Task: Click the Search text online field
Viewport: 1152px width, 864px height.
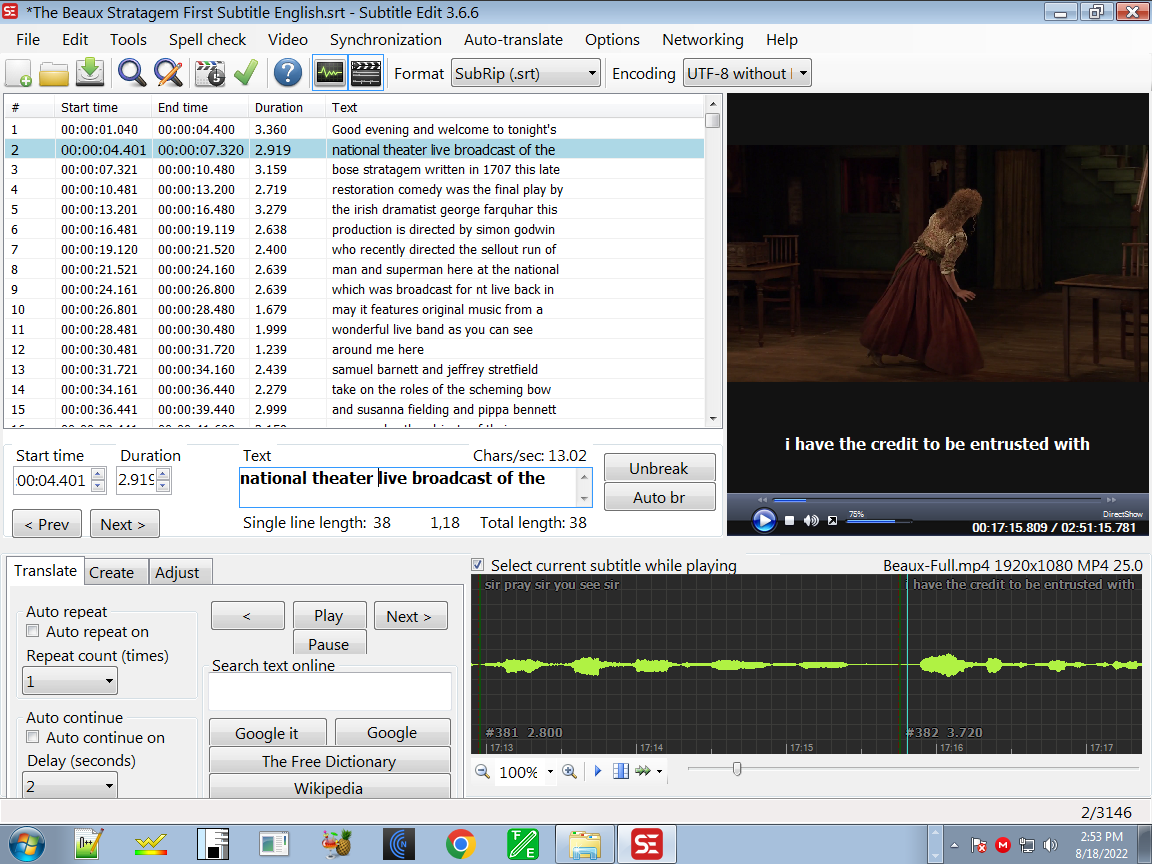Action: pos(329,691)
